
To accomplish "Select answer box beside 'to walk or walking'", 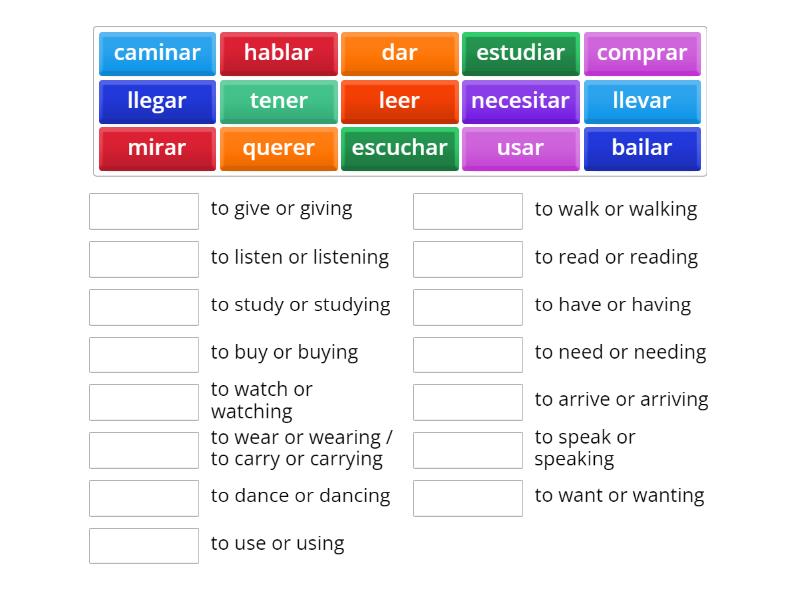I will (468, 211).
